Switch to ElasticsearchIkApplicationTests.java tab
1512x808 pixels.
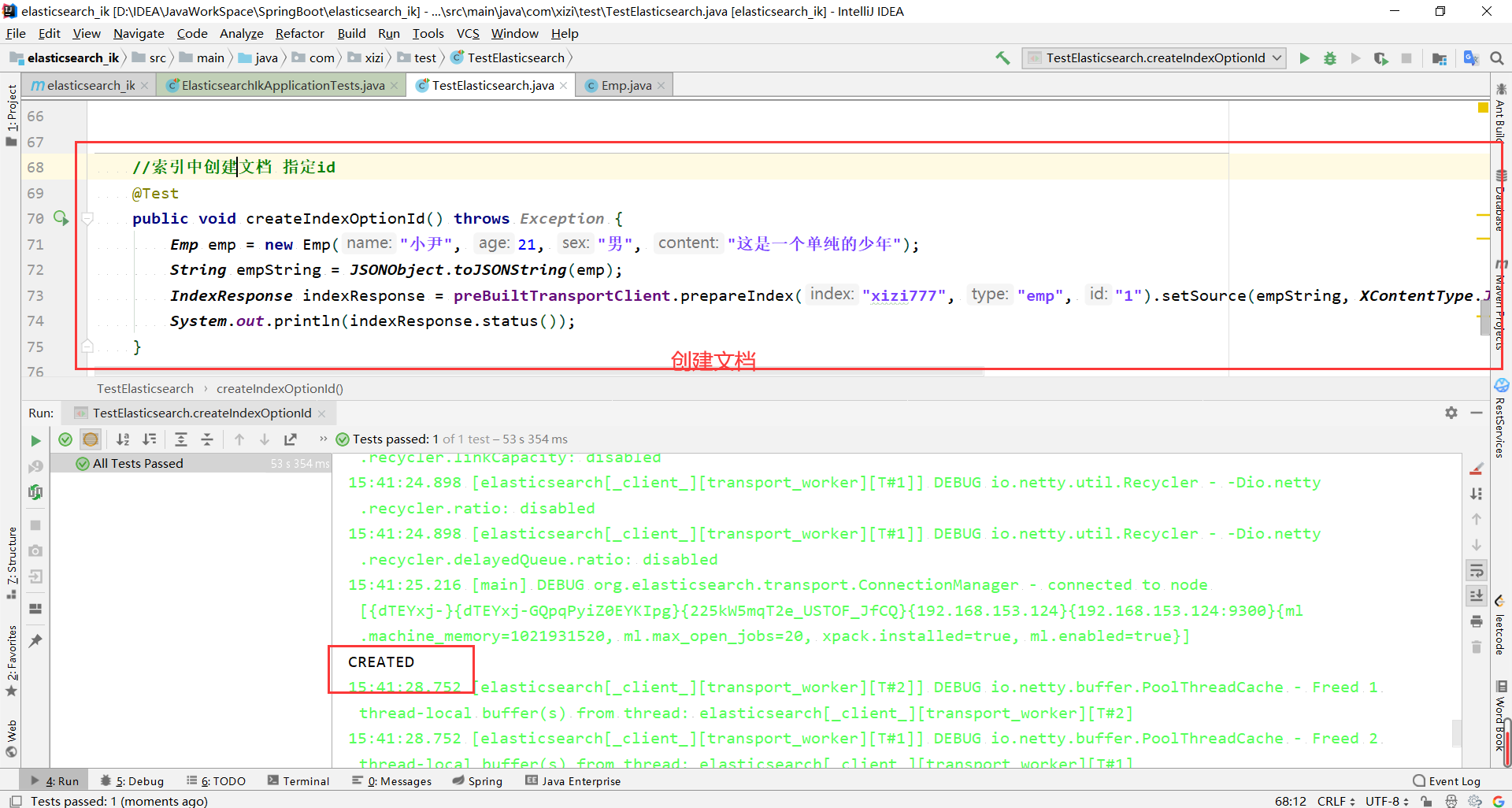coord(282,85)
